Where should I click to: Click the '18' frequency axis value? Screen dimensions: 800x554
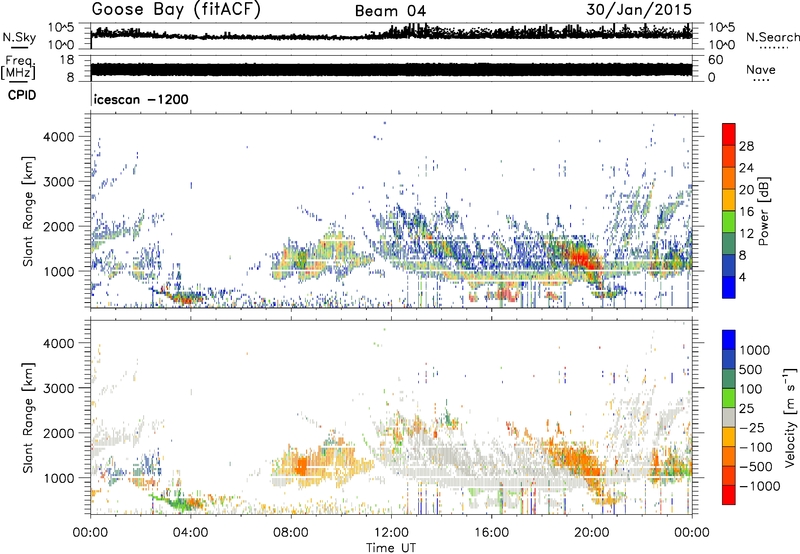pyautogui.click(x=67, y=60)
